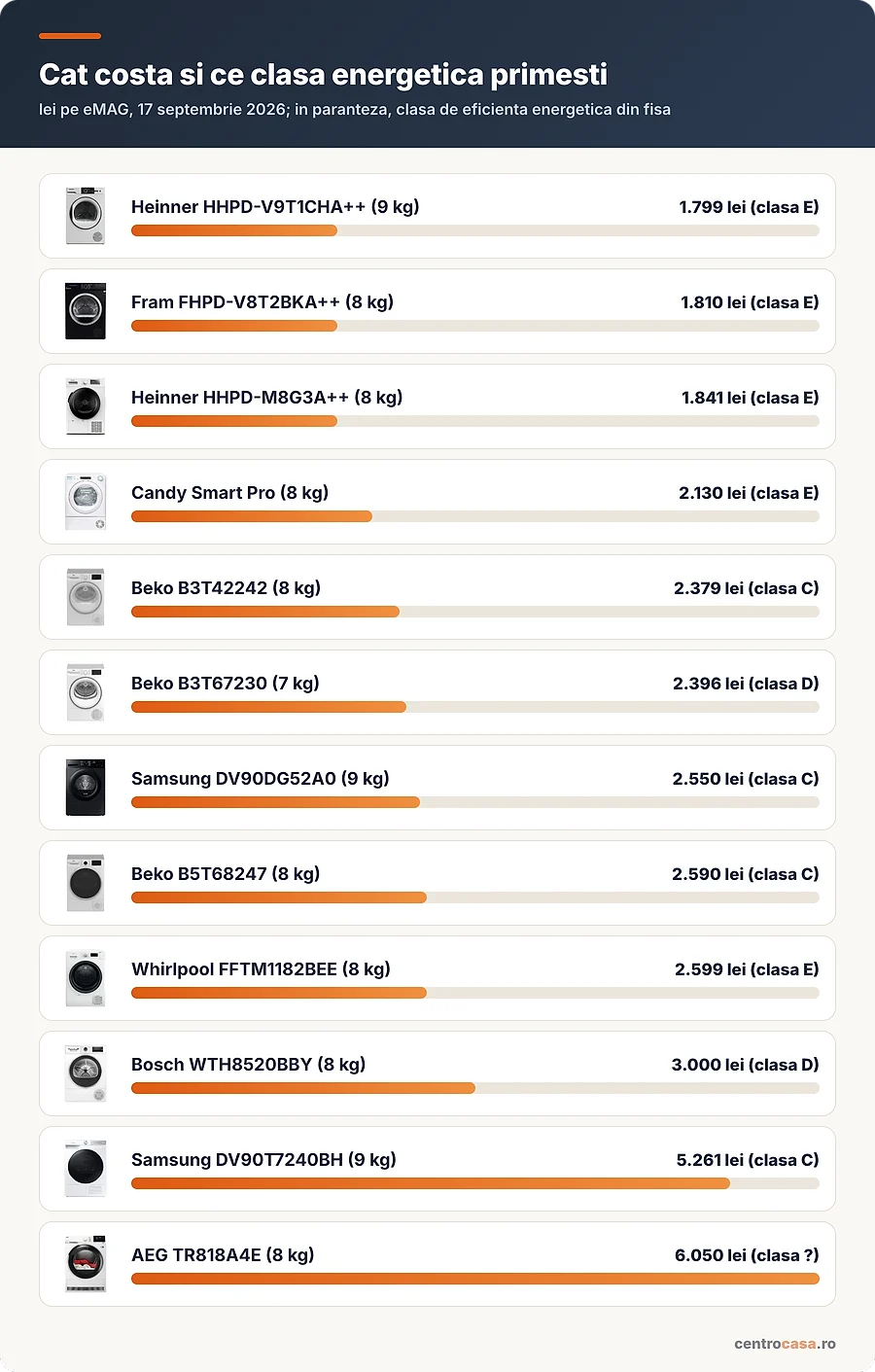Select the Samsung DV90T7240BH (9 kg) label
Screen dimensions: 875x1372
(263, 1159)
